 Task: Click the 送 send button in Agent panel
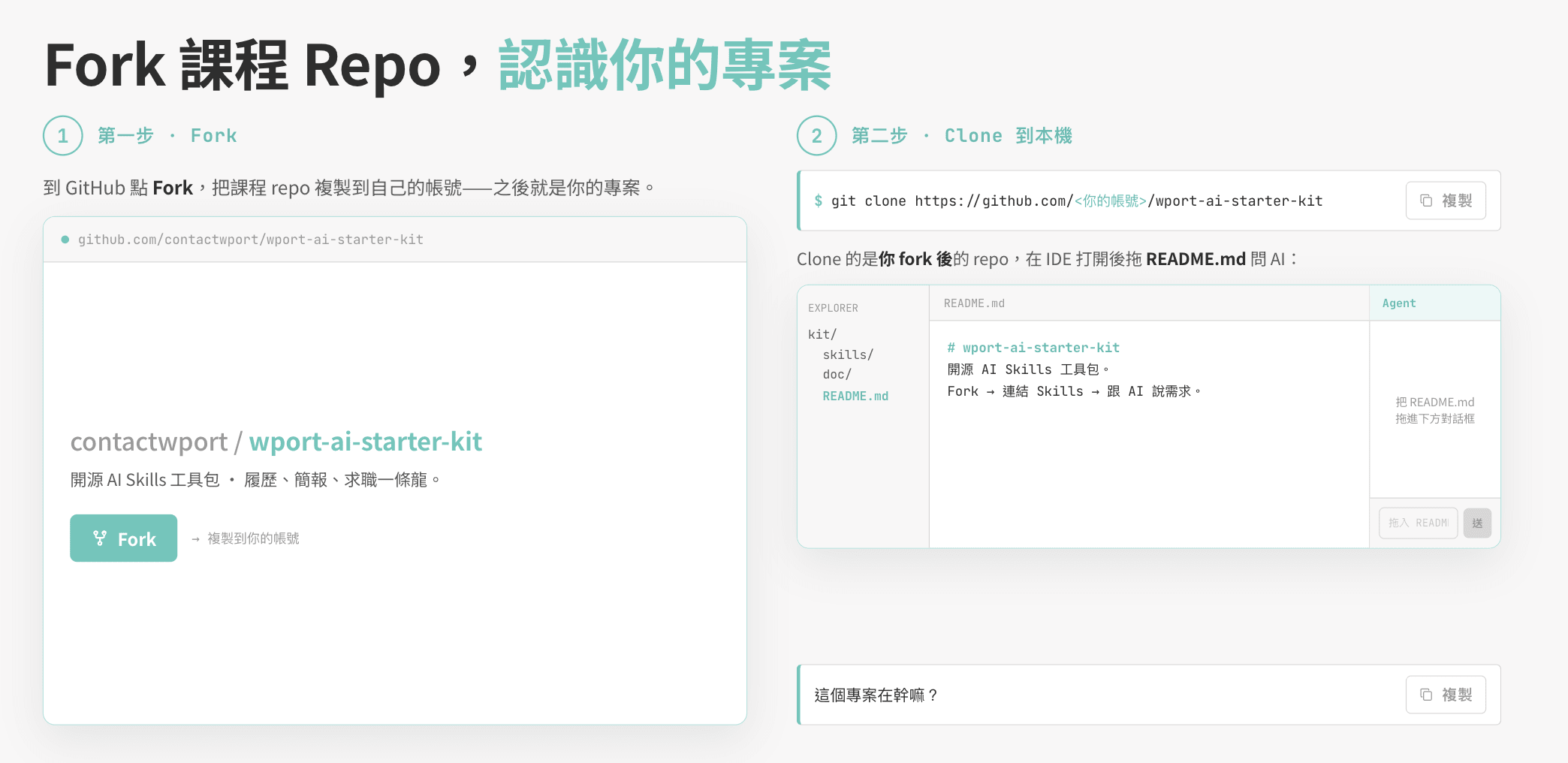tap(1477, 523)
